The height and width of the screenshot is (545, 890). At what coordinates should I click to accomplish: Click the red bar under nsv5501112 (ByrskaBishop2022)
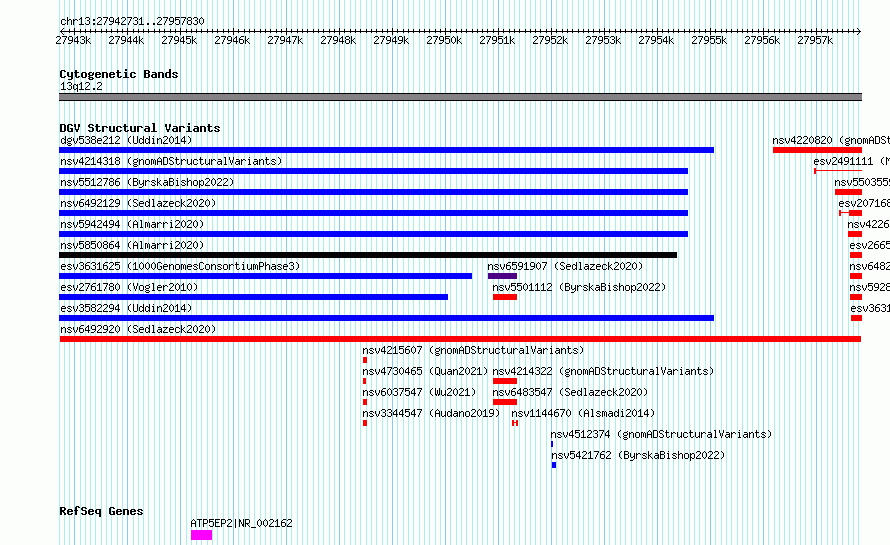point(505,297)
